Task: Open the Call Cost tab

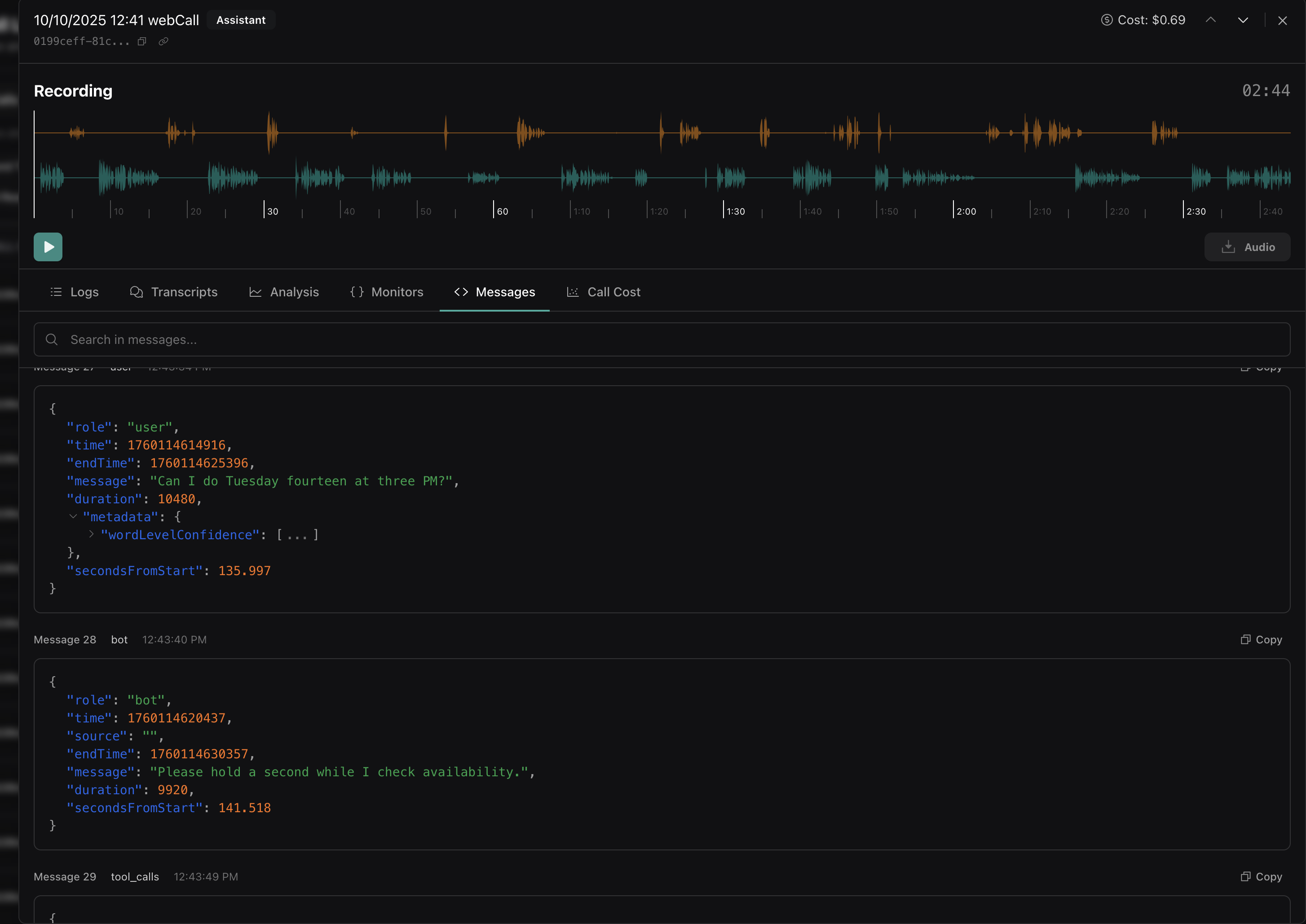Action: (603, 292)
